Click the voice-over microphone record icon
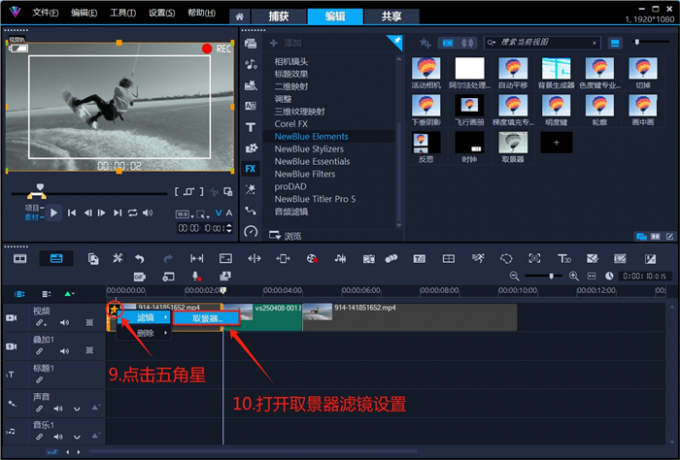The height and width of the screenshot is (460, 680). 196,276
